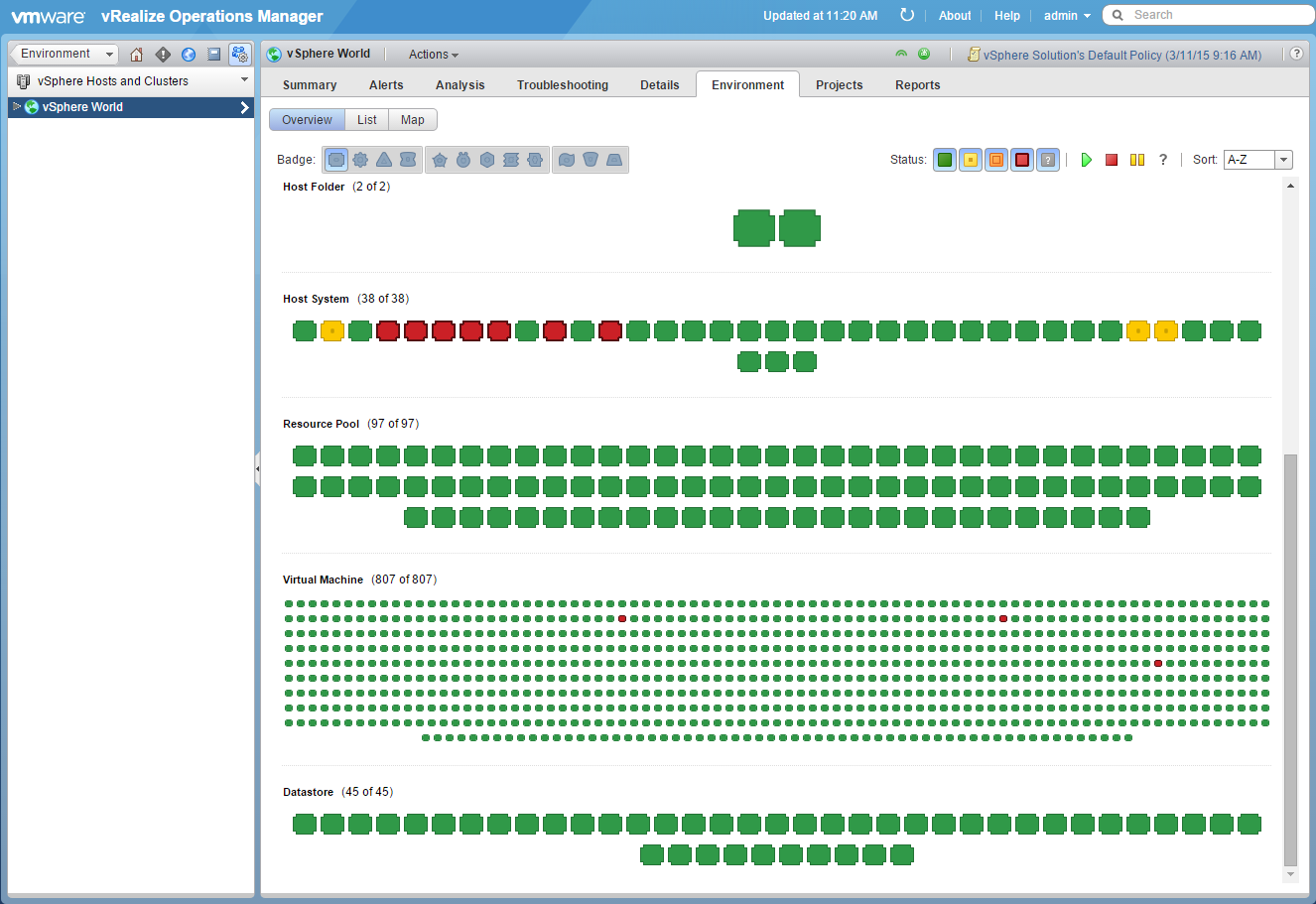Select the Health badge icon
1316x904 pixels.
pos(337,160)
